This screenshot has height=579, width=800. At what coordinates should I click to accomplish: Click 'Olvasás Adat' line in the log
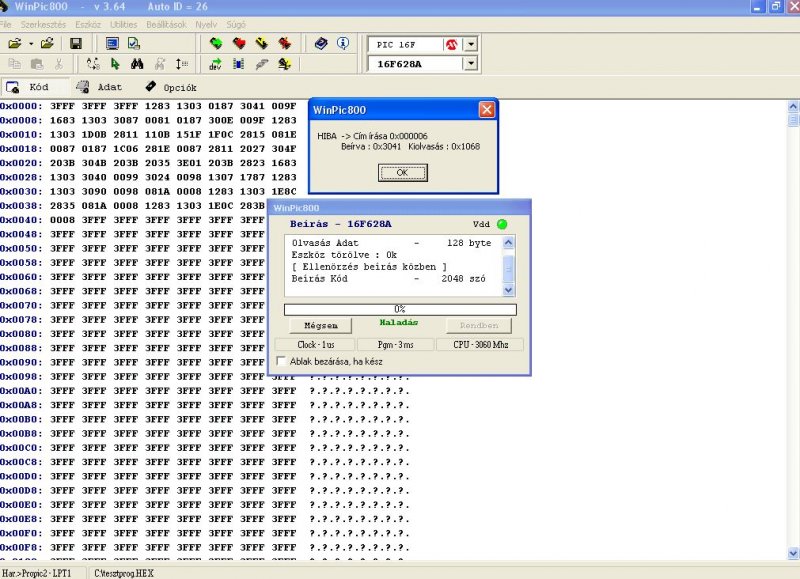click(391, 243)
